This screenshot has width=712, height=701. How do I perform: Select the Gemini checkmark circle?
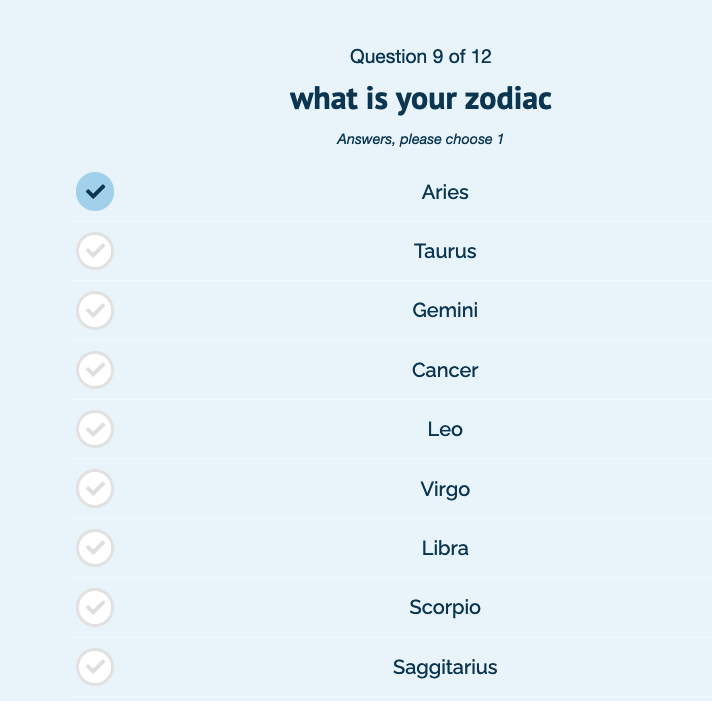tap(95, 311)
